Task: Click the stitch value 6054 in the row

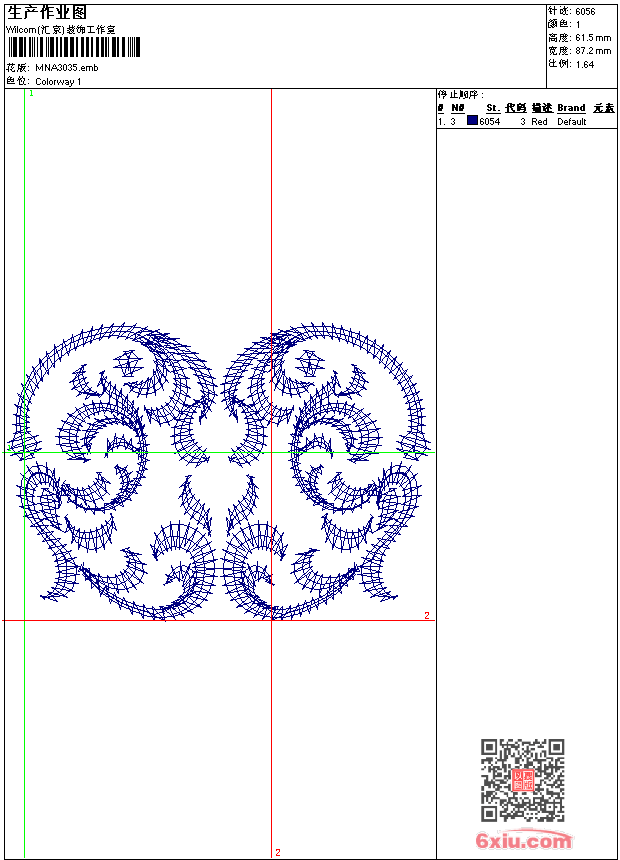Action: coord(489,122)
